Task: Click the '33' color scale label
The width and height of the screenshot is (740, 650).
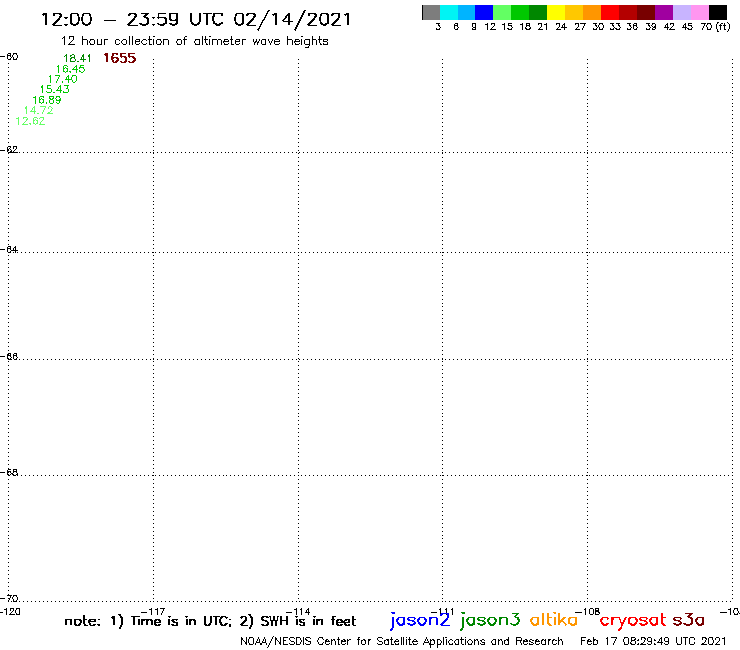Action: pyautogui.click(x=615, y=27)
